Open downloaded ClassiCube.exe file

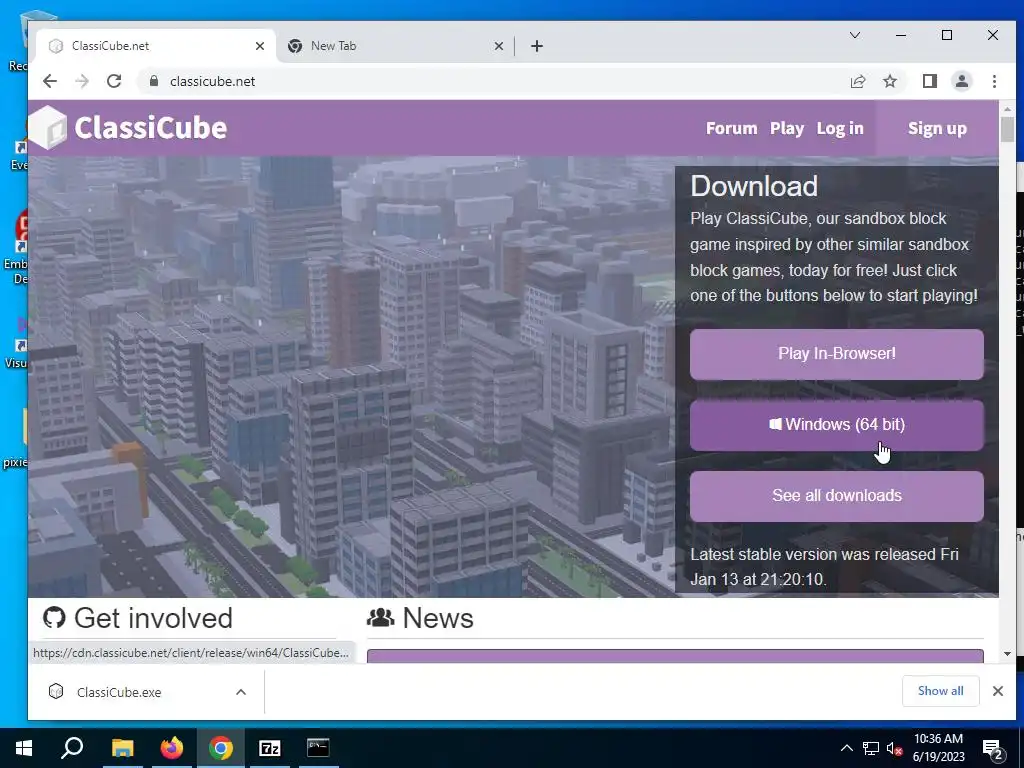(x=119, y=692)
